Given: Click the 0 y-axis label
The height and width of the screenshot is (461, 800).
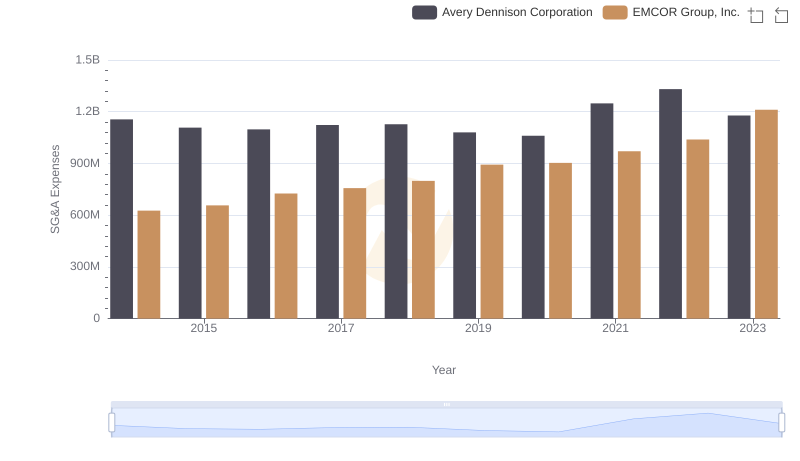Looking at the screenshot, I should [96, 318].
